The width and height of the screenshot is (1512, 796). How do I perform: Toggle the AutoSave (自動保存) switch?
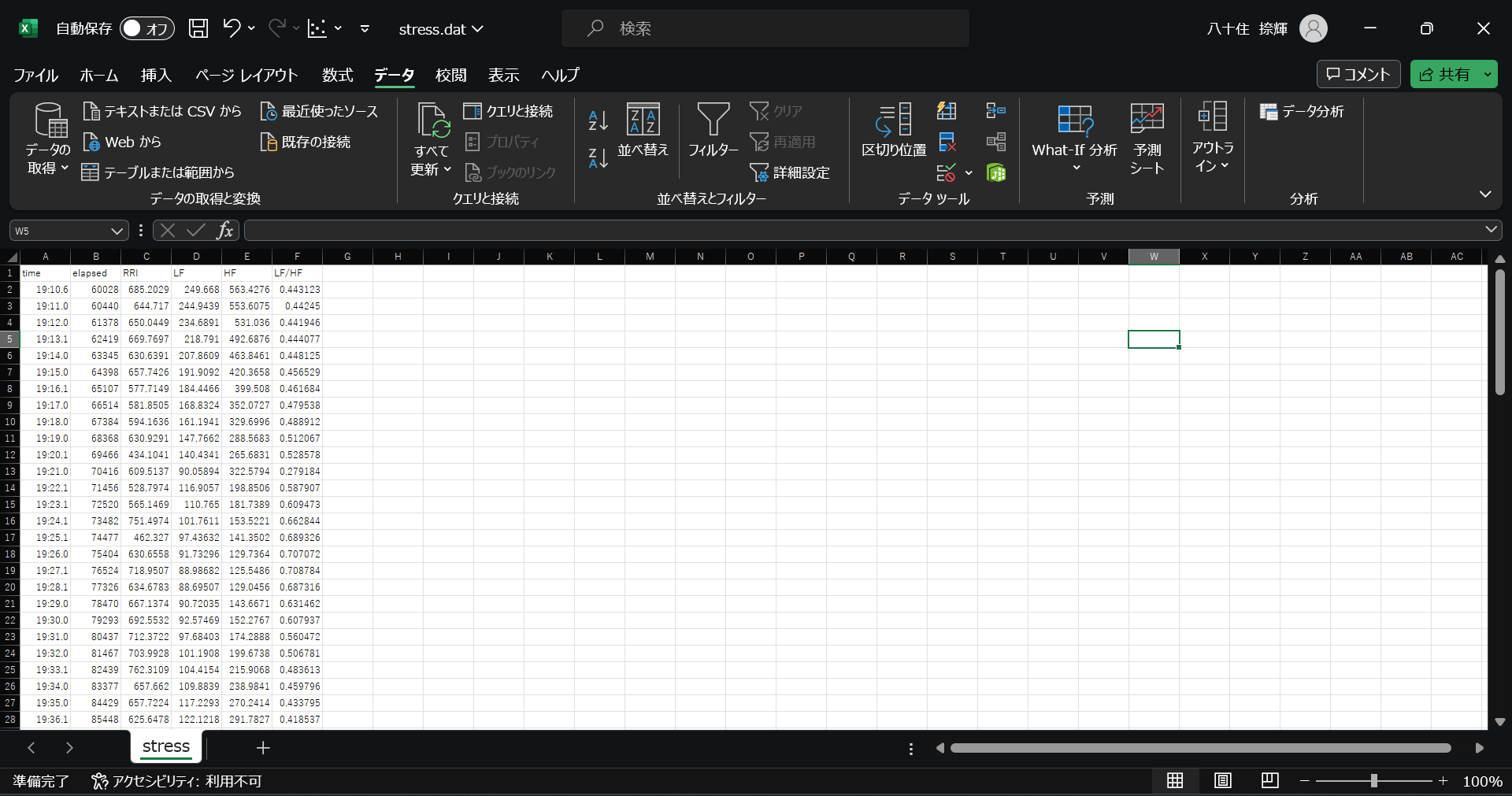click(146, 29)
